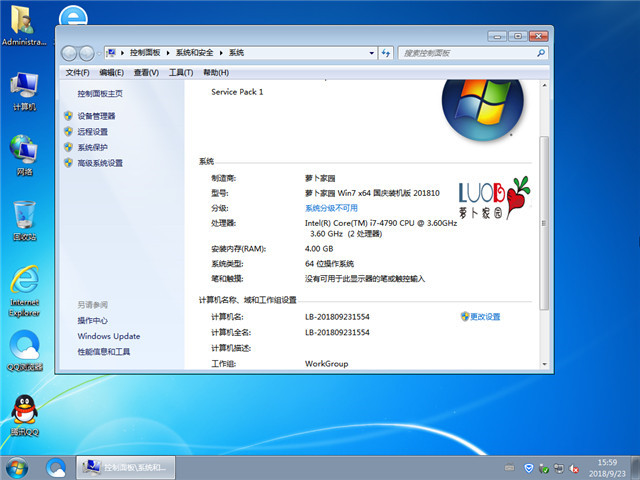Click 系统和安全 in the breadcrumb

[x=194, y=53]
